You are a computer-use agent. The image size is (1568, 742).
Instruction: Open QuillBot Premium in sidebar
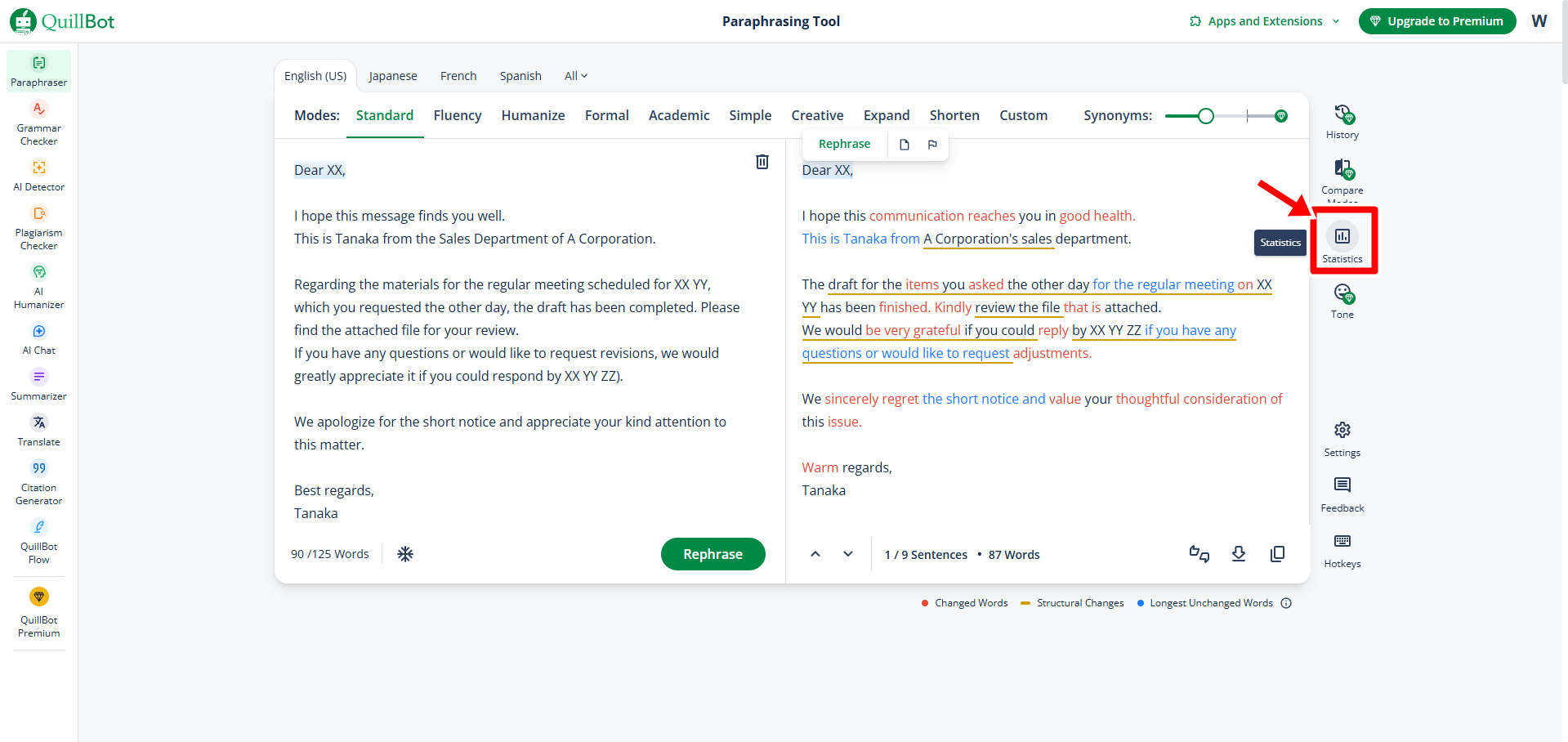pyautogui.click(x=39, y=613)
